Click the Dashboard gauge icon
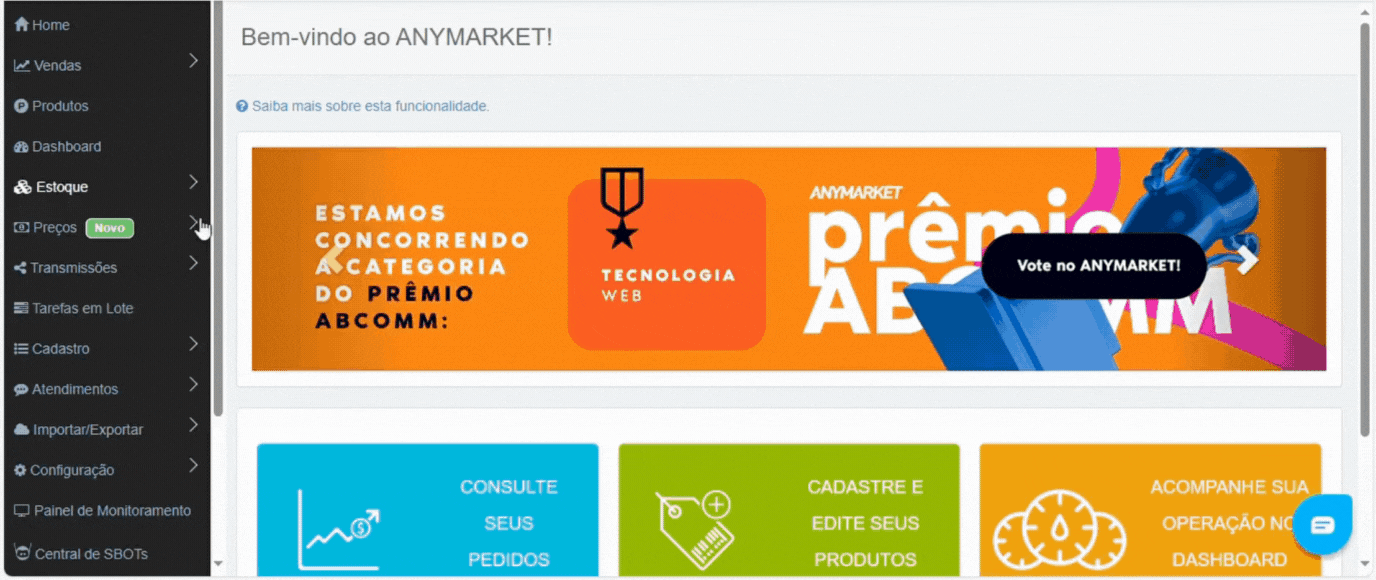The height and width of the screenshot is (580, 1376). click(21, 147)
